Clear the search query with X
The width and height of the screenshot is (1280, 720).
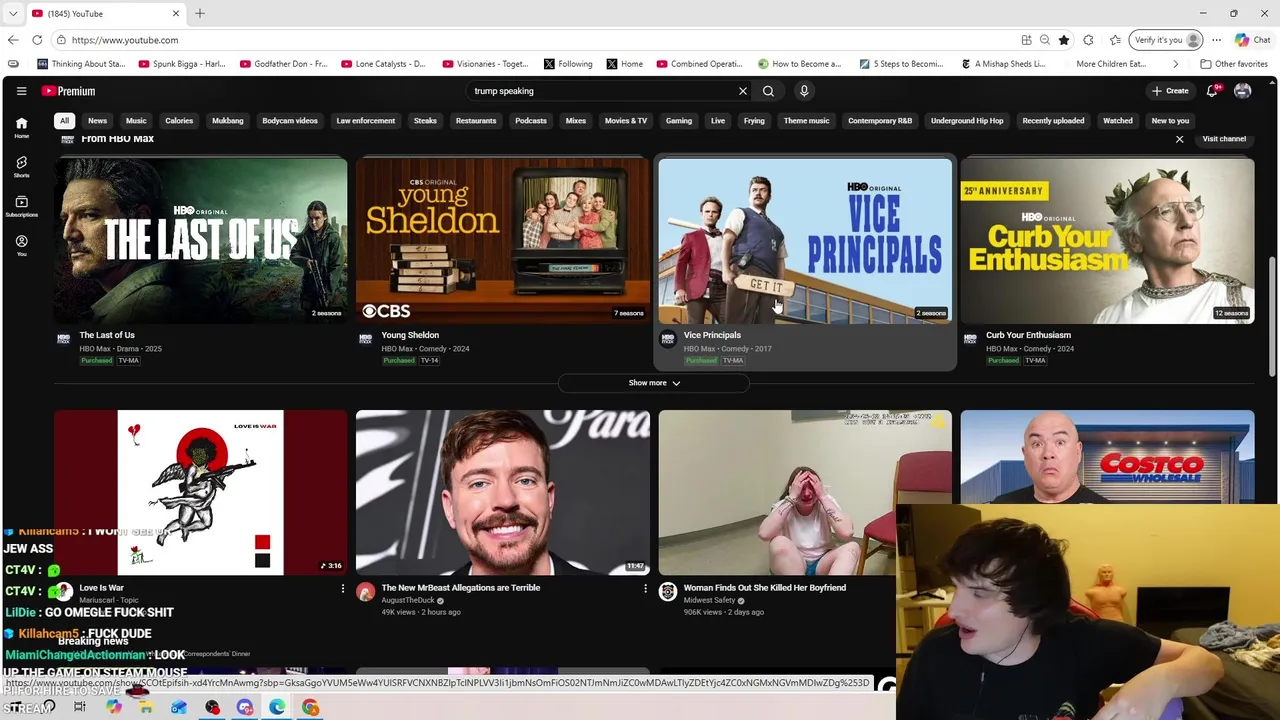click(x=742, y=91)
